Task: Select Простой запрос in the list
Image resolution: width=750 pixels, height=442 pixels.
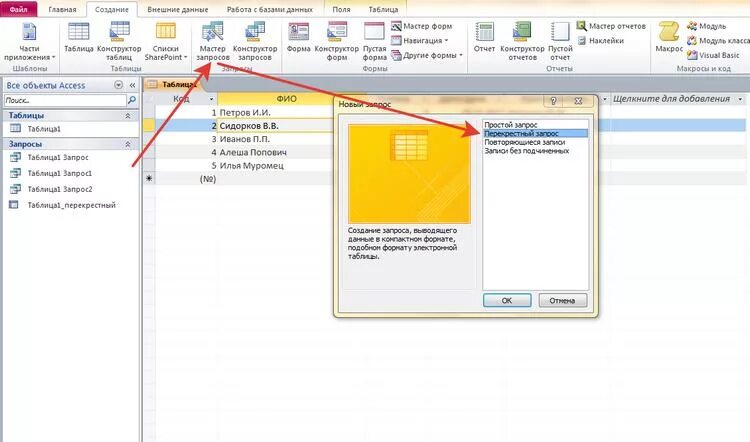Action: [510, 125]
